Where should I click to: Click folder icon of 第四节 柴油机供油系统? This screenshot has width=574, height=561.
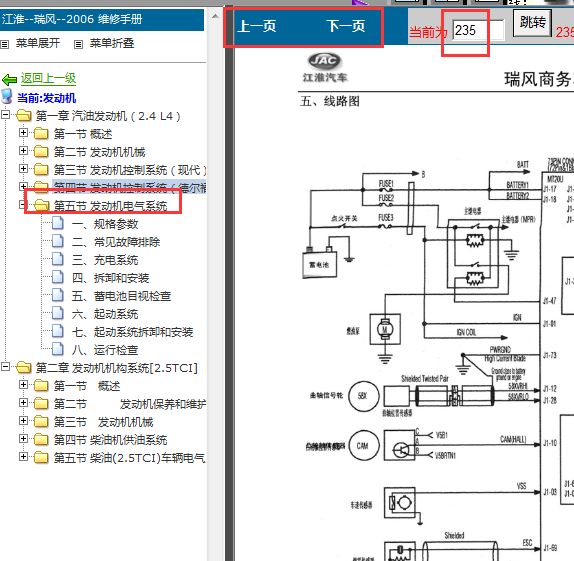pos(41,439)
